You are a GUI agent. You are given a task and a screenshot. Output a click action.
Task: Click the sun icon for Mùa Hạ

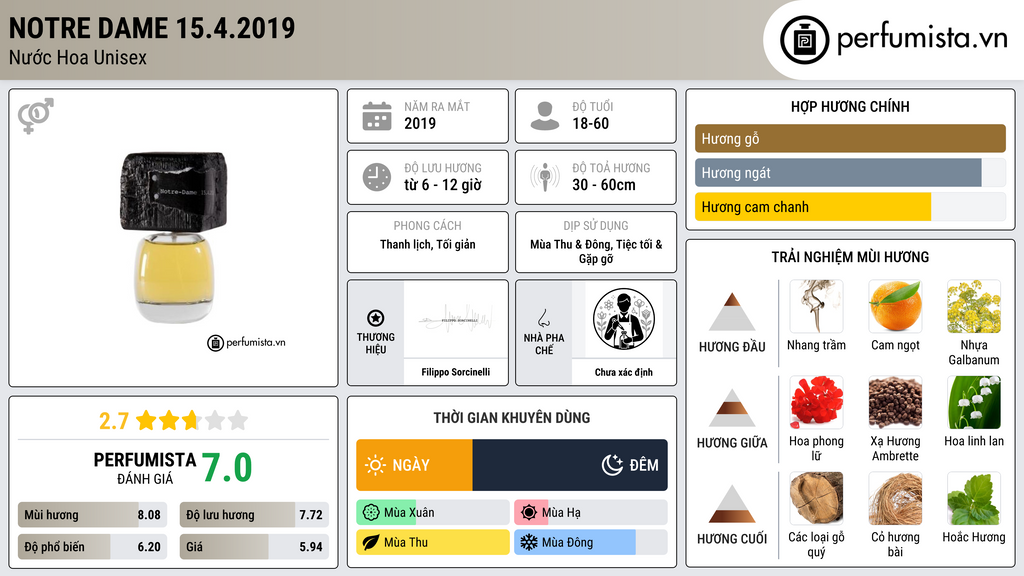(529, 513)
